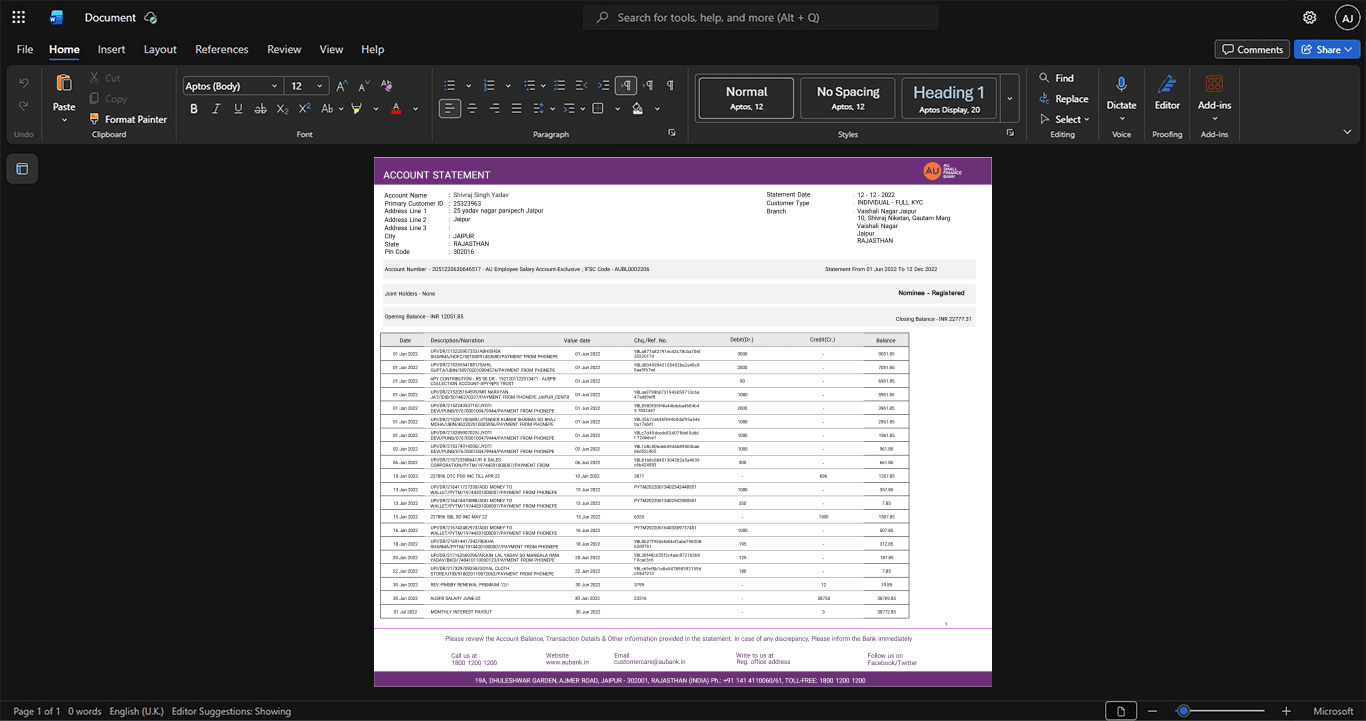Viewport: 1366px width, 721px height.
Task: Switch to the Layout tab
Action: 160,49
